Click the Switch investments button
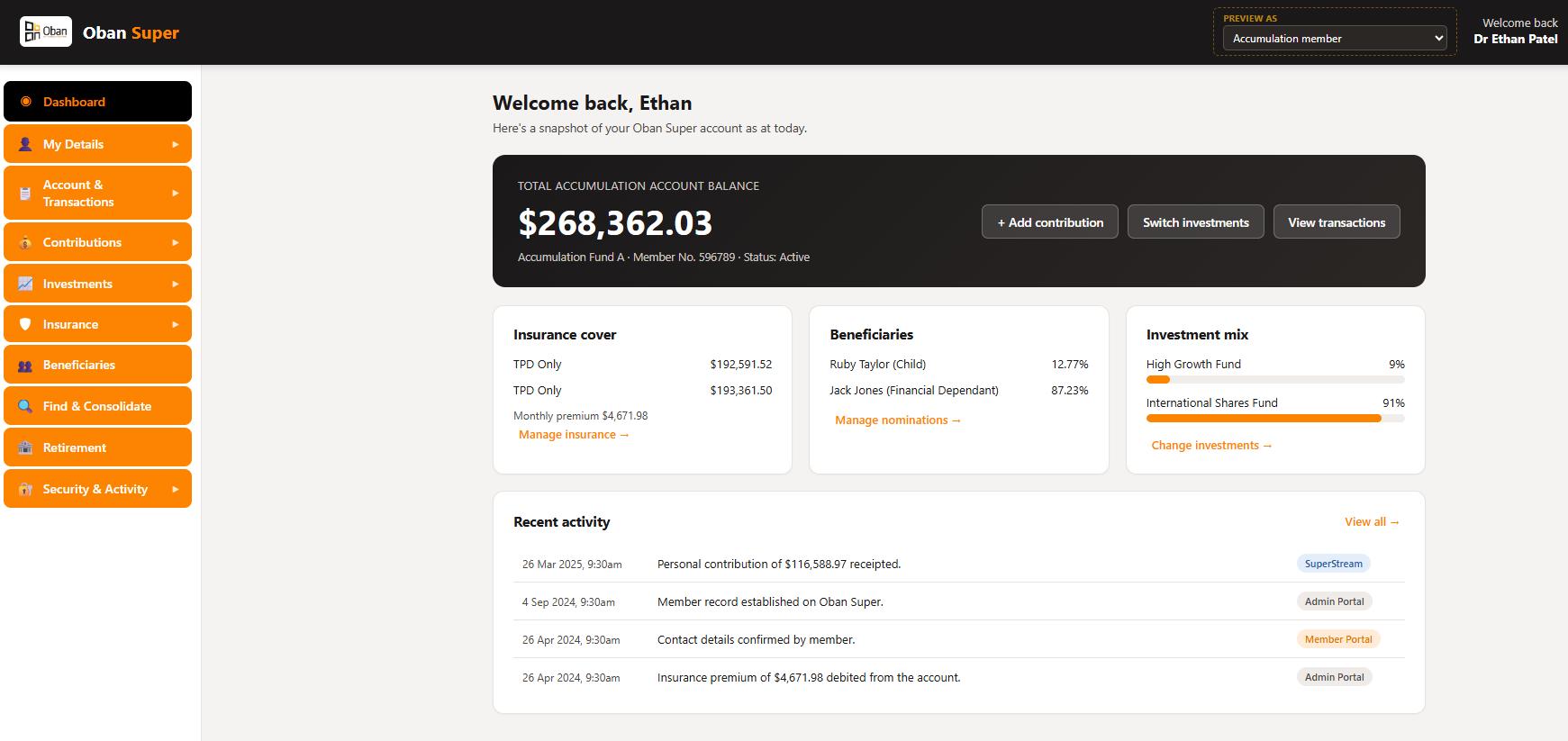The height and width of the screenshot is (741, 1568). click(x=1196, y=222)
